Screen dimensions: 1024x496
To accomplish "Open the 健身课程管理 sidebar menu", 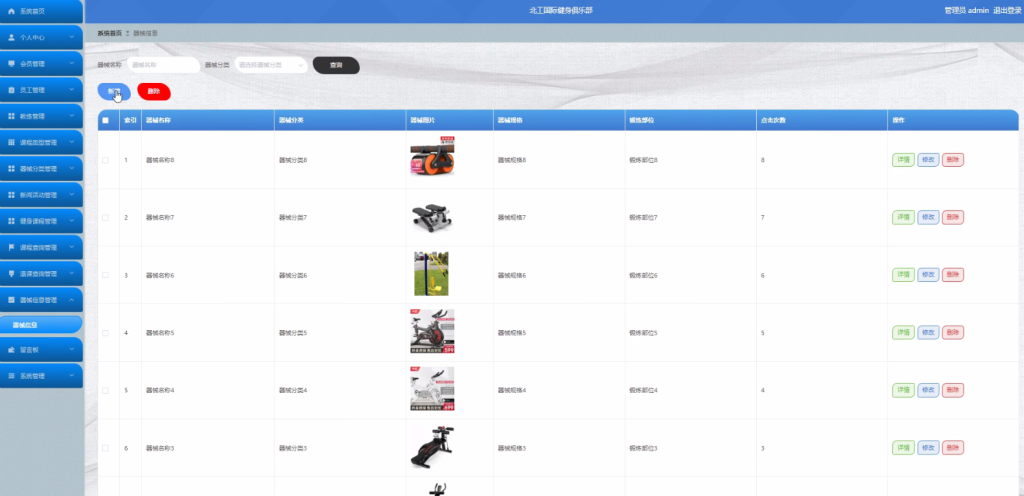I will click(x=41, y=221).
